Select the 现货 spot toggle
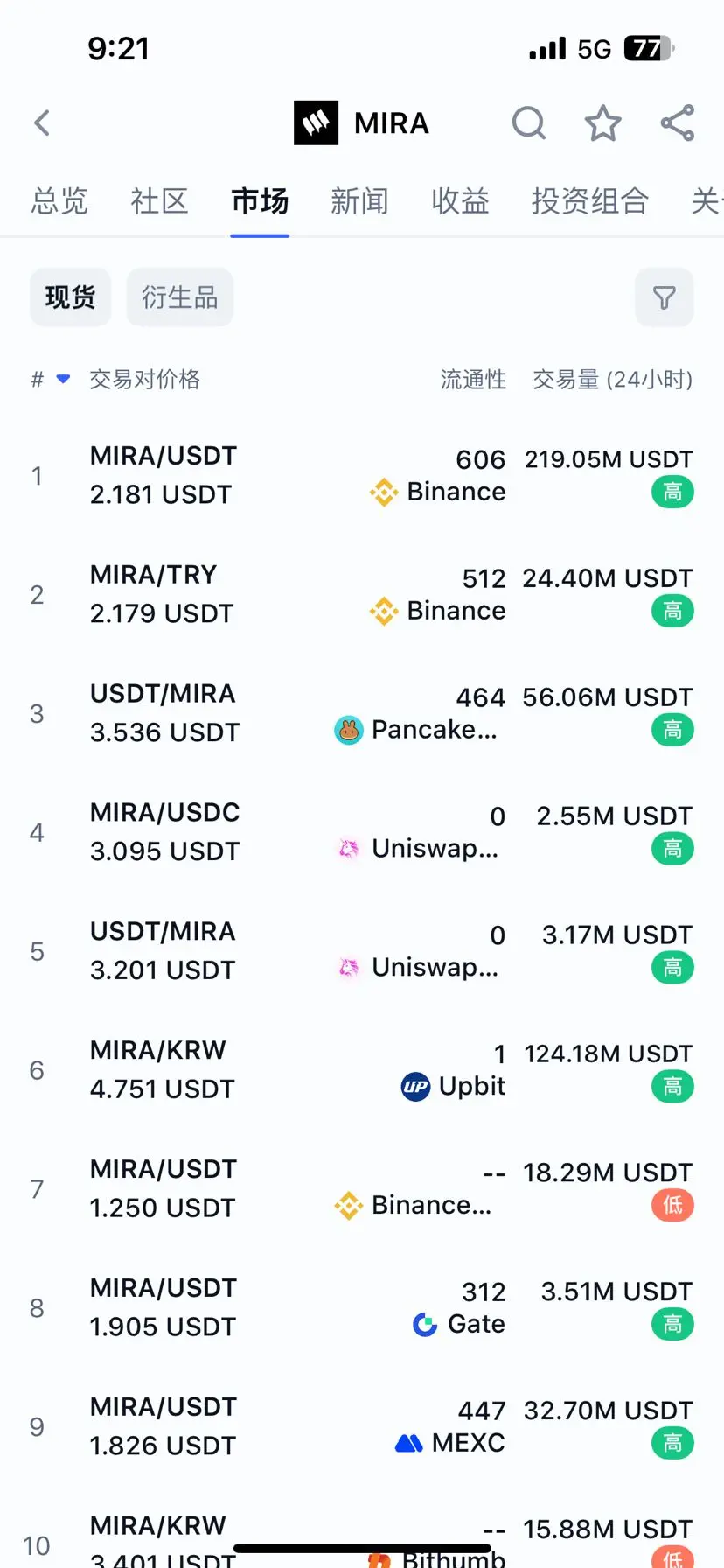This screenshot has width=724, height=1568. (70, 297)
